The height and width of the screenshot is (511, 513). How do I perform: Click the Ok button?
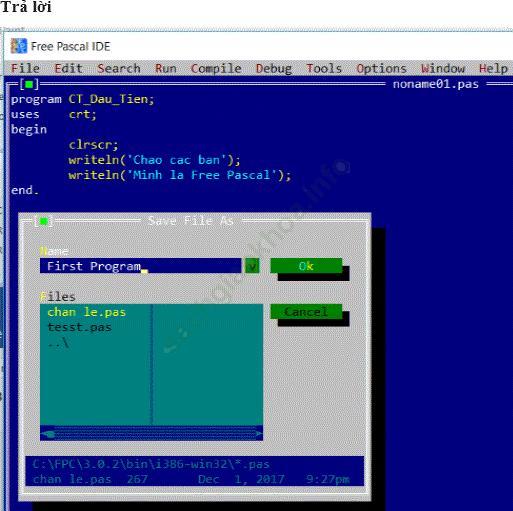coord(306,266)
